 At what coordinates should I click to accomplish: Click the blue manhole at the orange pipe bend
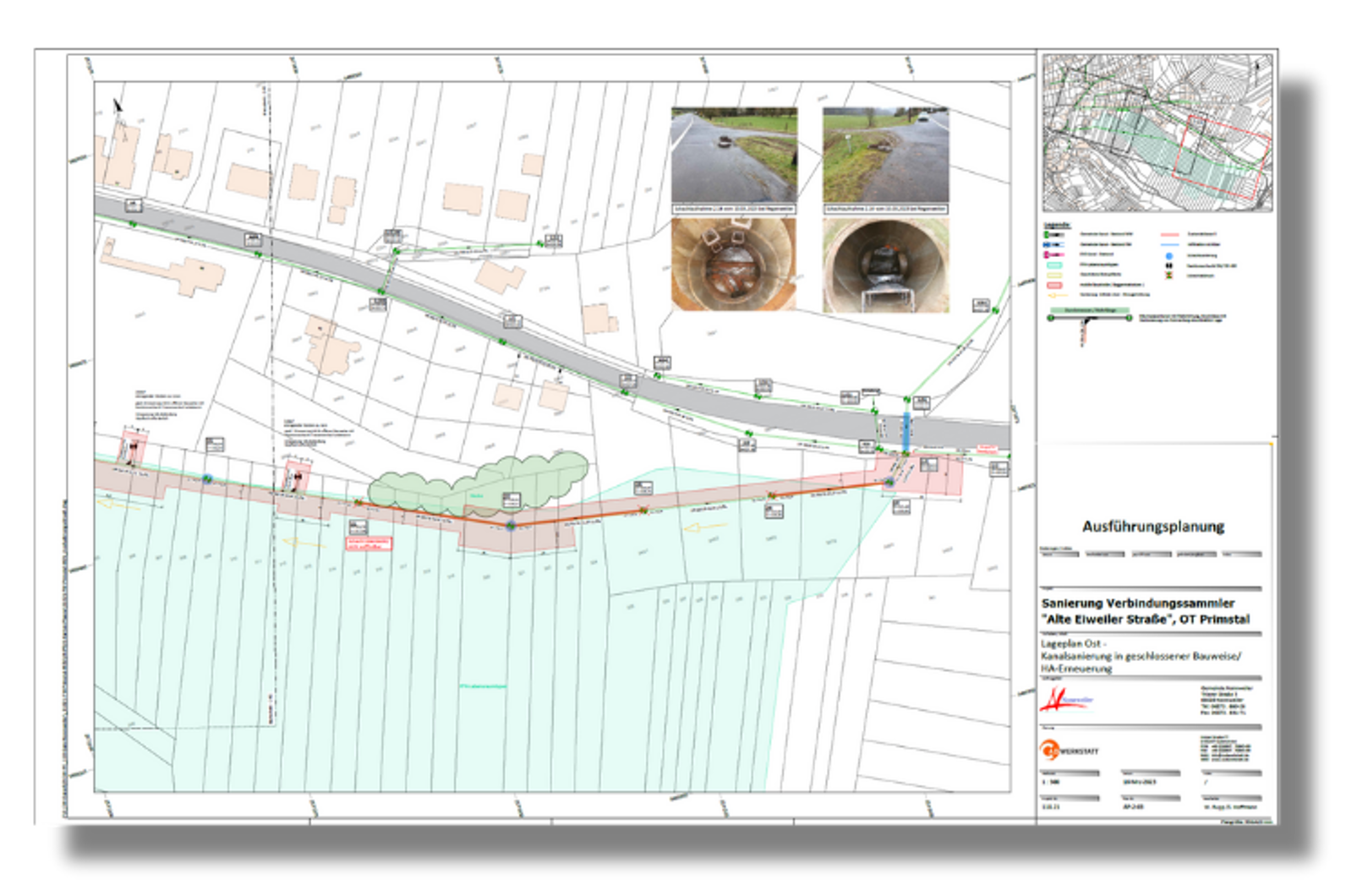511,526
